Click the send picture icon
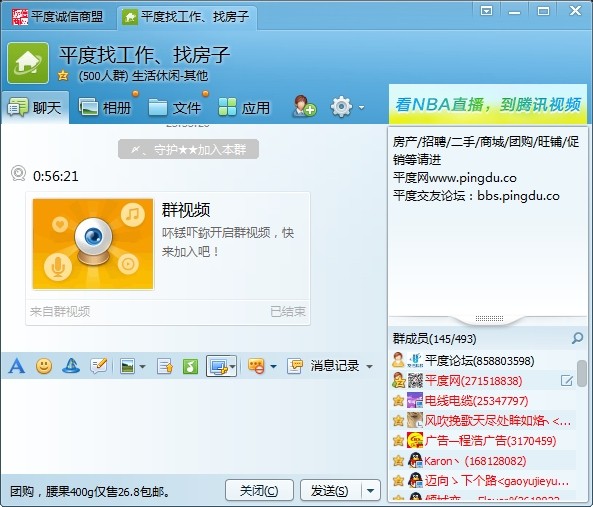 click(127, 366)
